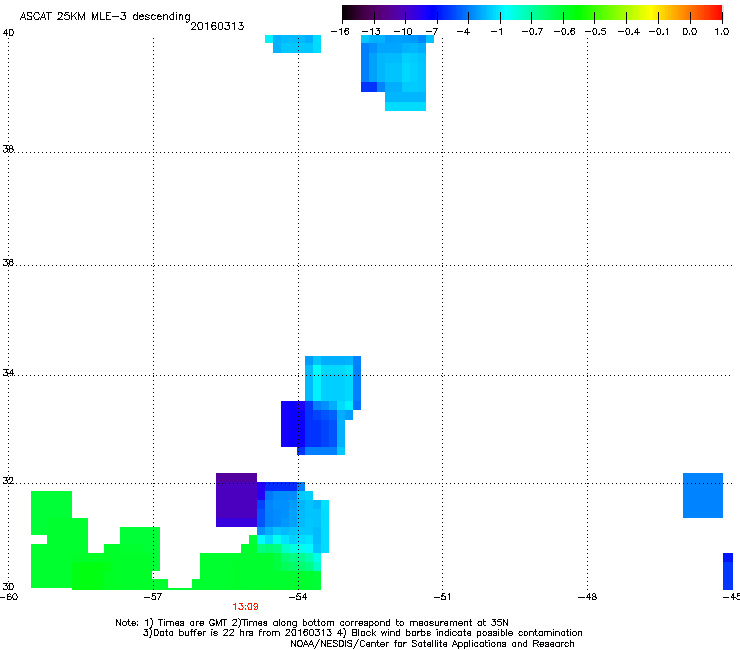Click the colorbar label -16
Viewport: 740px width, 650px height.
(340, 32)
